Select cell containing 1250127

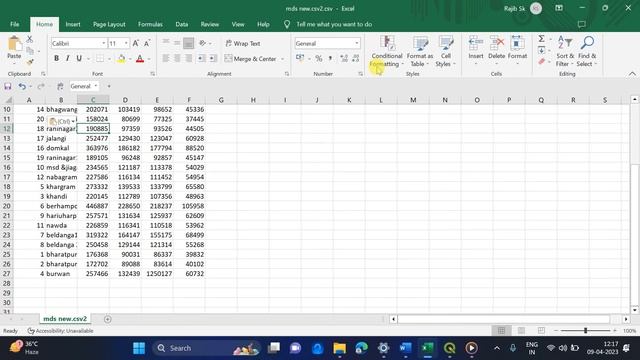(x=157, y=273)
